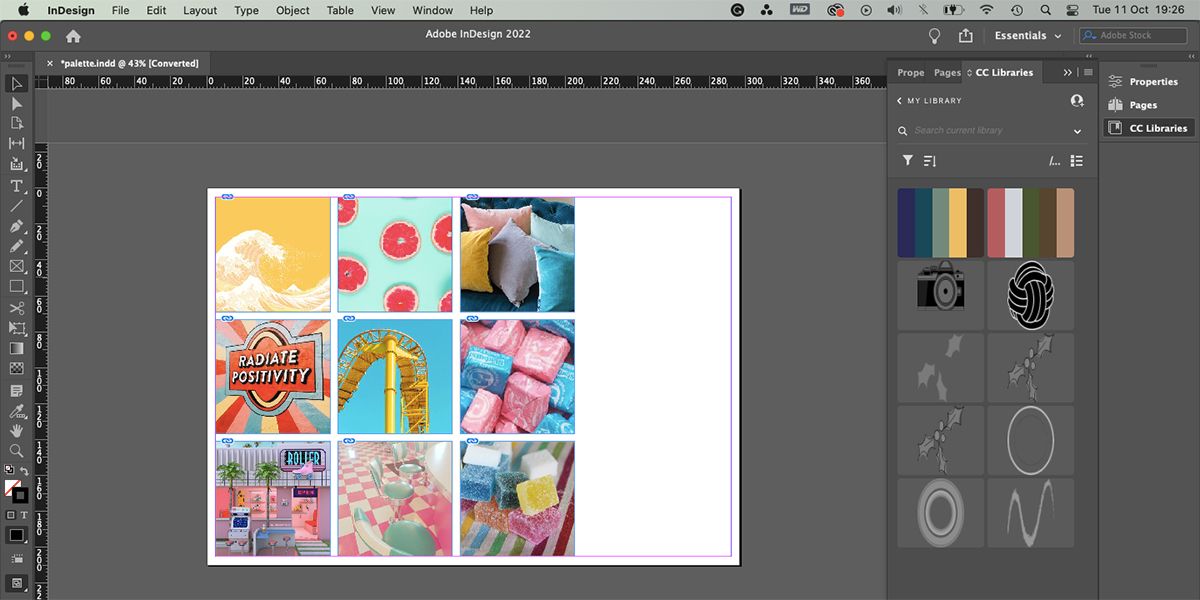Toggle the library filter icon

coord(908,160)
